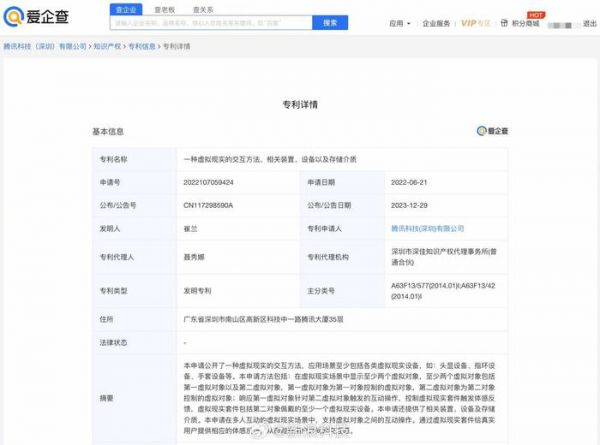Click the 爱企查 watermark icon beside 基本信息
Viewport: 600px width, 445px height.
pyautogui.click(x=491, y=130)
